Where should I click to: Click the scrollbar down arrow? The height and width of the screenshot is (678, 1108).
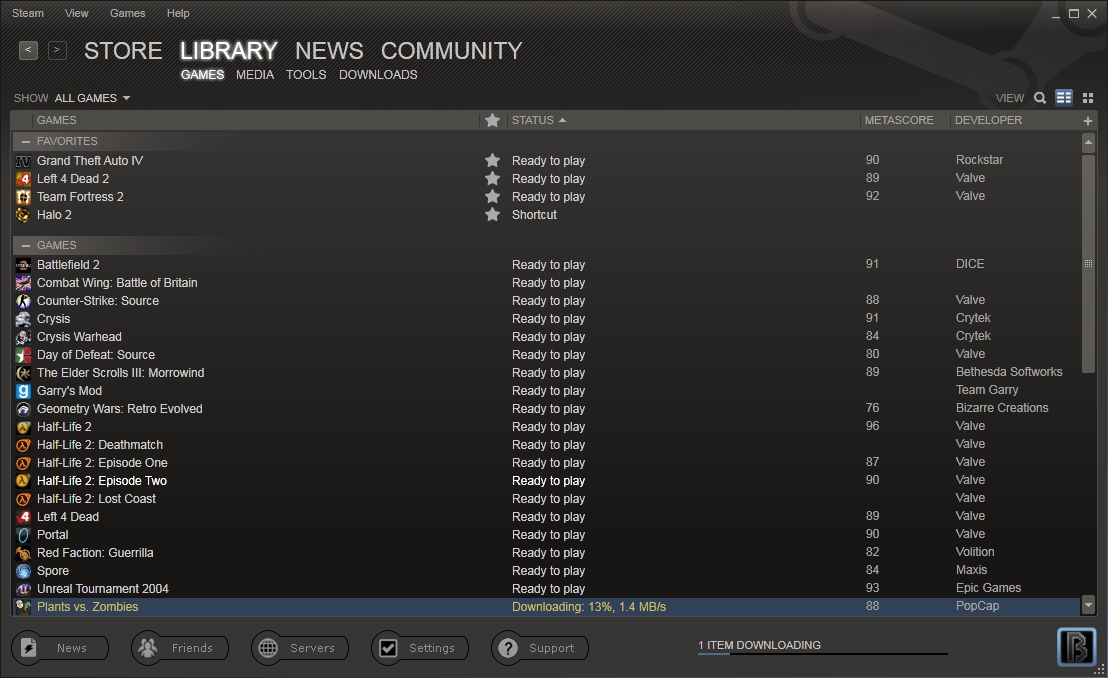coord(1088,605)
